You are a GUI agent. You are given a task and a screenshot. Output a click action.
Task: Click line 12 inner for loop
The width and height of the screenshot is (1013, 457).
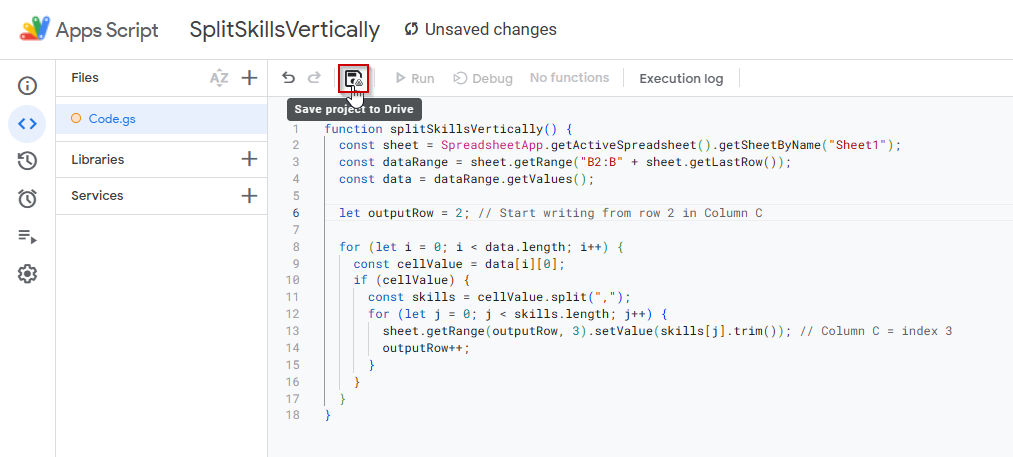tap(517, 314)
